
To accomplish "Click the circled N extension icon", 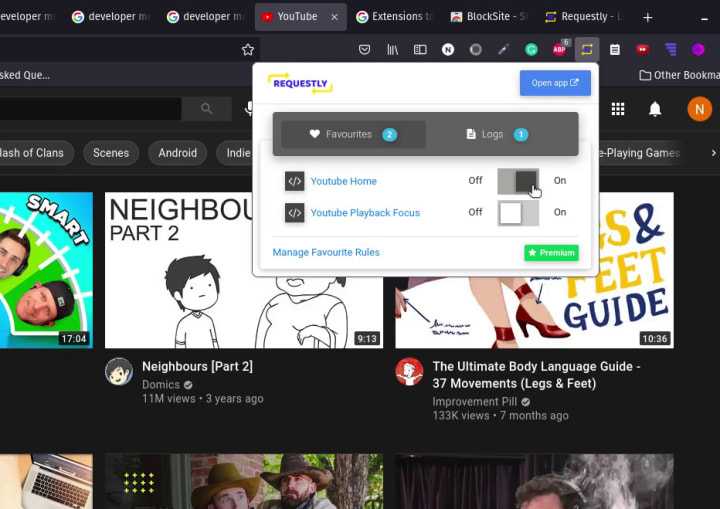I will coord(448,49).
